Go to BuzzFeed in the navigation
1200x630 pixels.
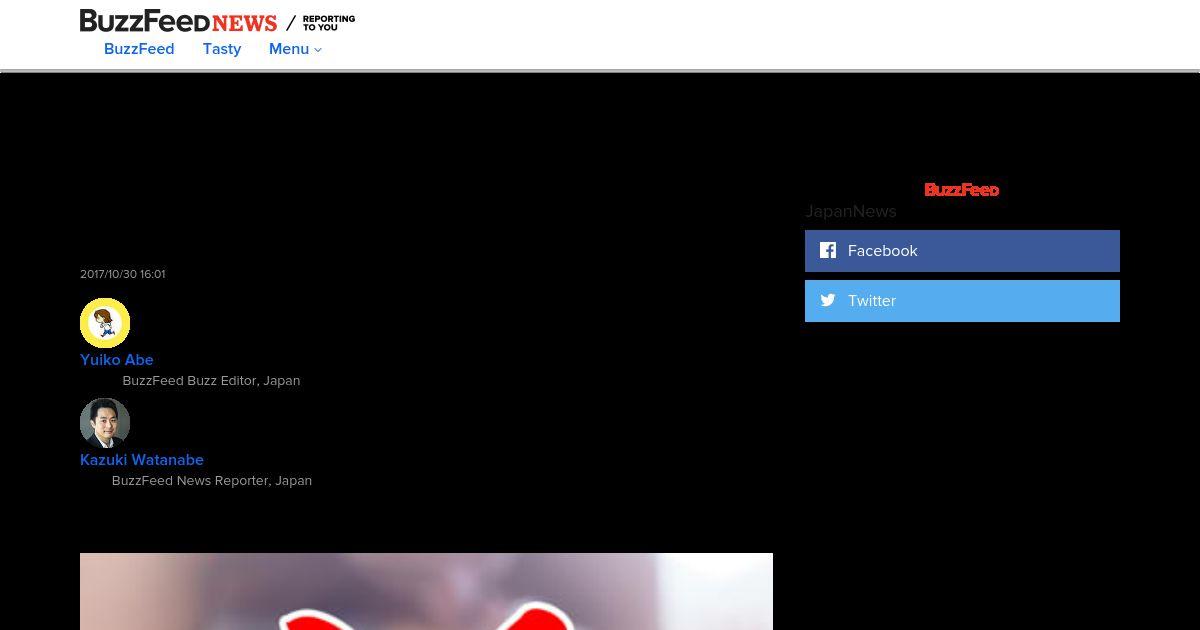point(139,49)
